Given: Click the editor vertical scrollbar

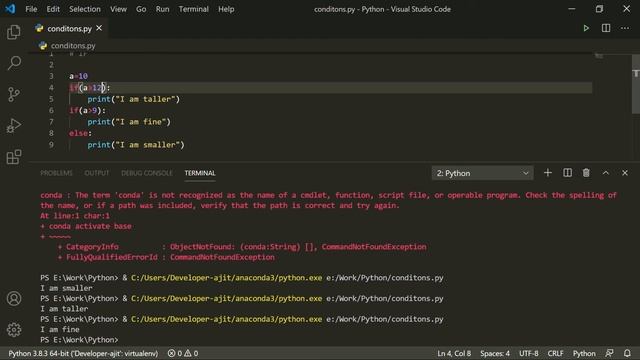Looking at the screenshot, I should coord(636,84).
